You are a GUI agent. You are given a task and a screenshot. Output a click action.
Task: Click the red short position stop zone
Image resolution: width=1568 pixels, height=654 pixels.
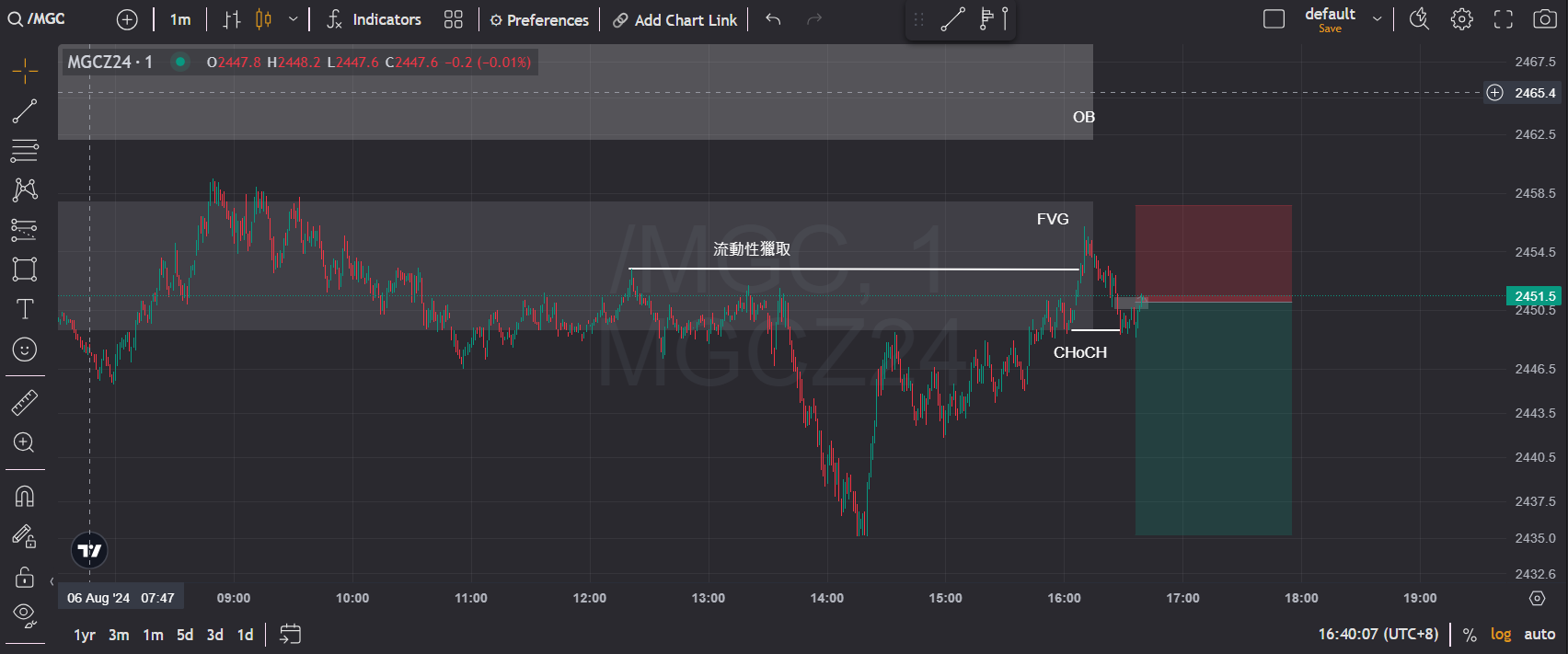(x=1213, y=253)
